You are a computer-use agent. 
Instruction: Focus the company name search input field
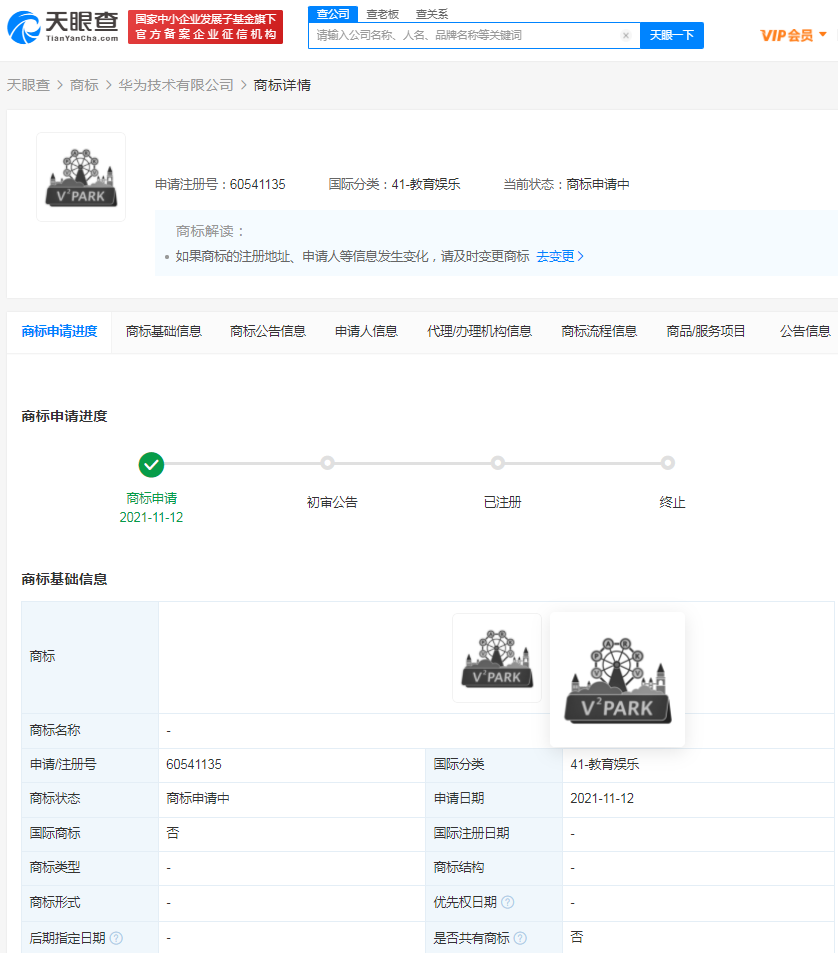[465, 36]
